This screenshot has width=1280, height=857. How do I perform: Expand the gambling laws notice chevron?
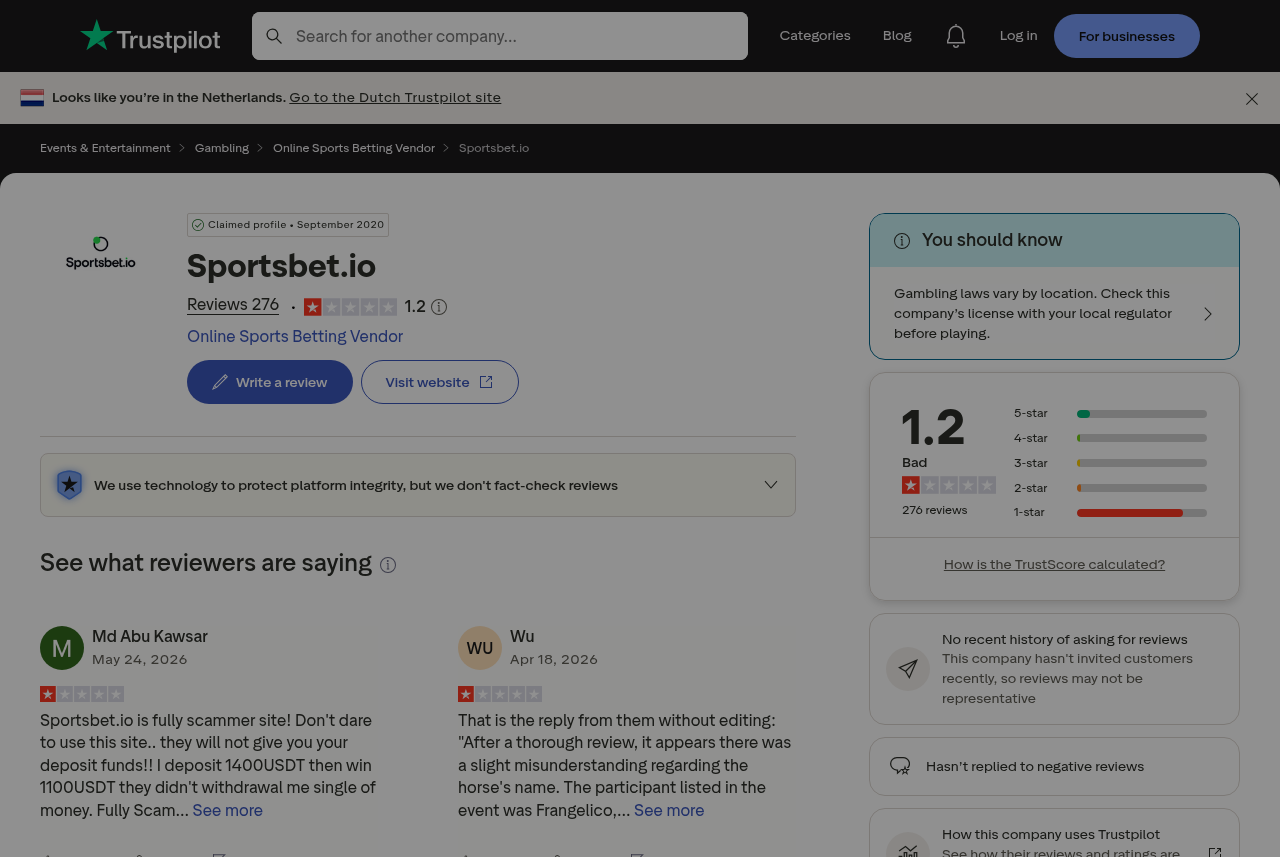(1208, 314)
